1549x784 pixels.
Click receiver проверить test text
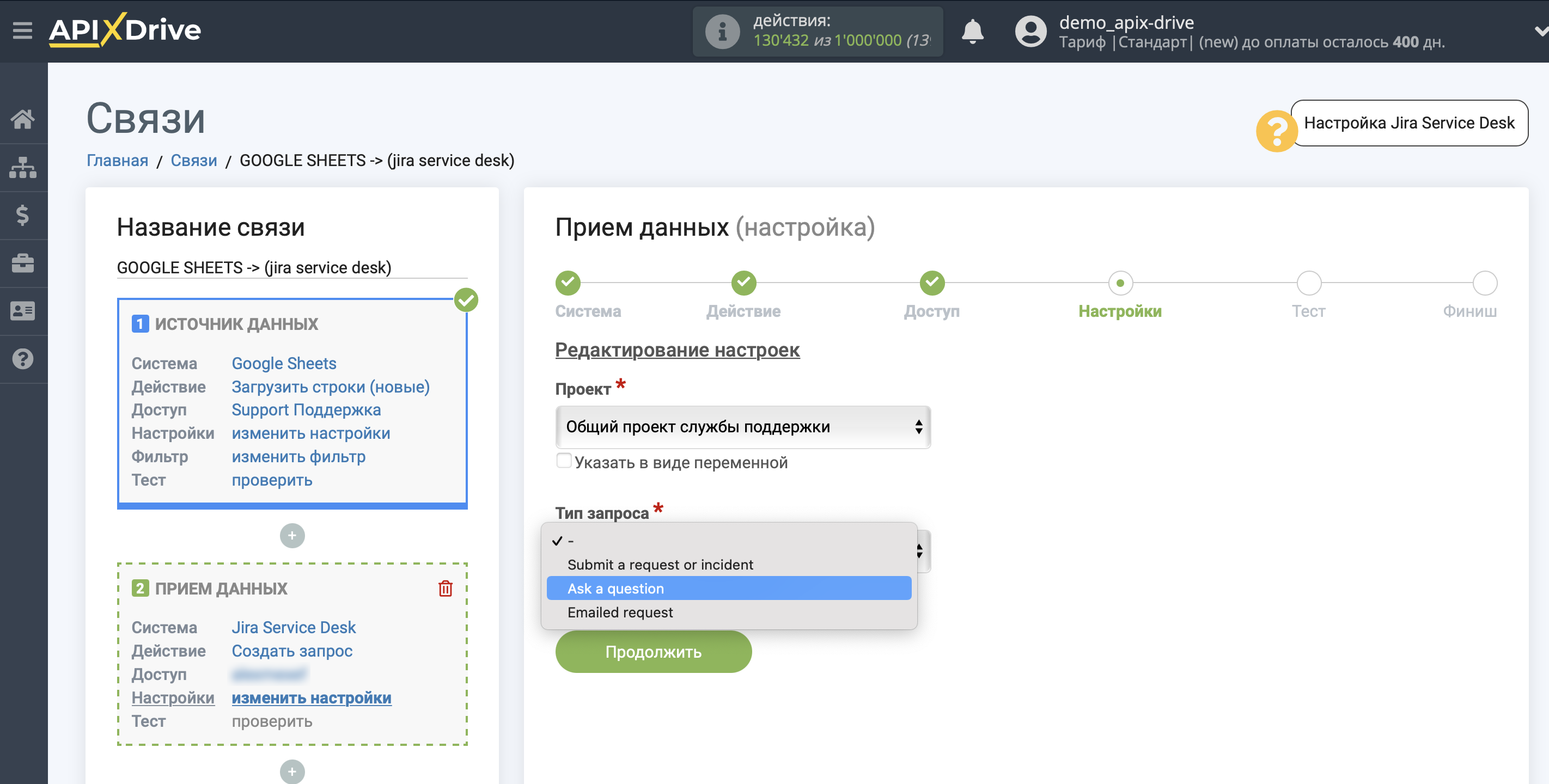[x=272, y=721]
